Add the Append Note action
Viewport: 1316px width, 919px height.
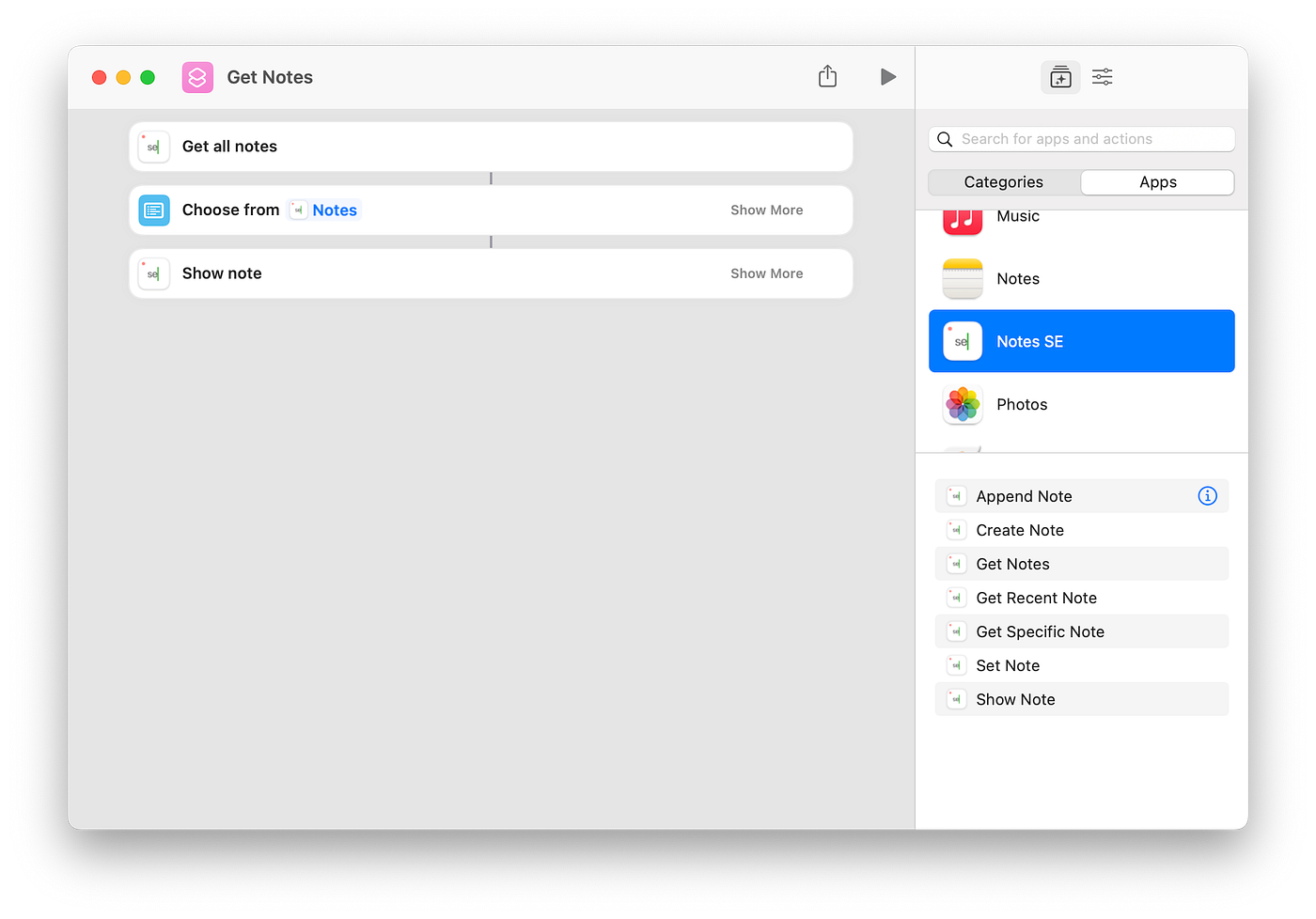(x=1082, y=496)
